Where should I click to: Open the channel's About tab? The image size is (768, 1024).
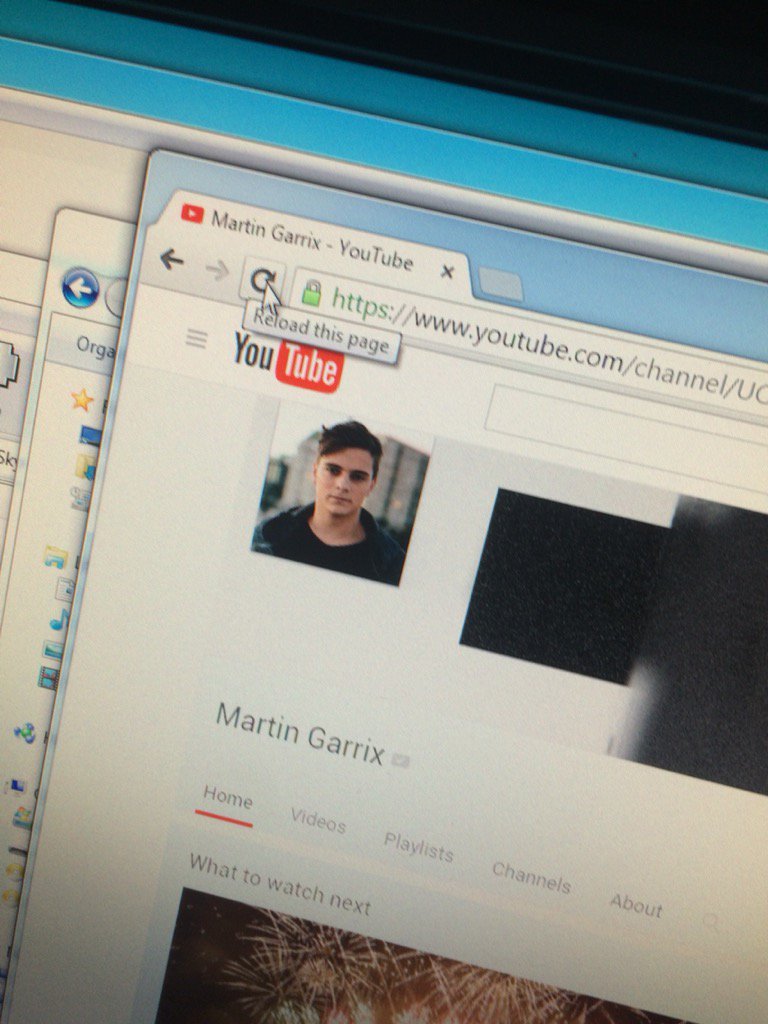pyautogui.click(x=635, y=905)
